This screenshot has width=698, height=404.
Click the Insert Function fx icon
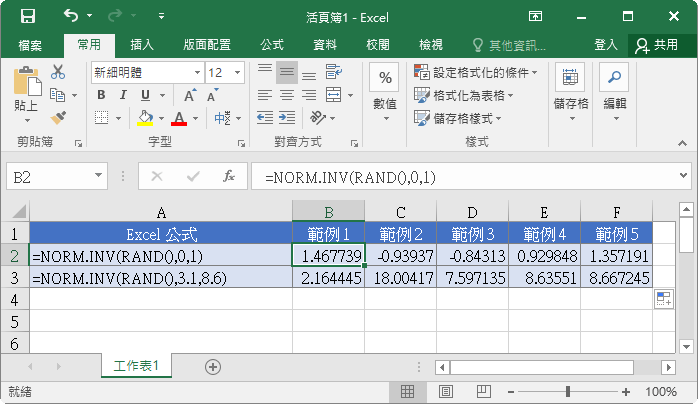[229, 177]
